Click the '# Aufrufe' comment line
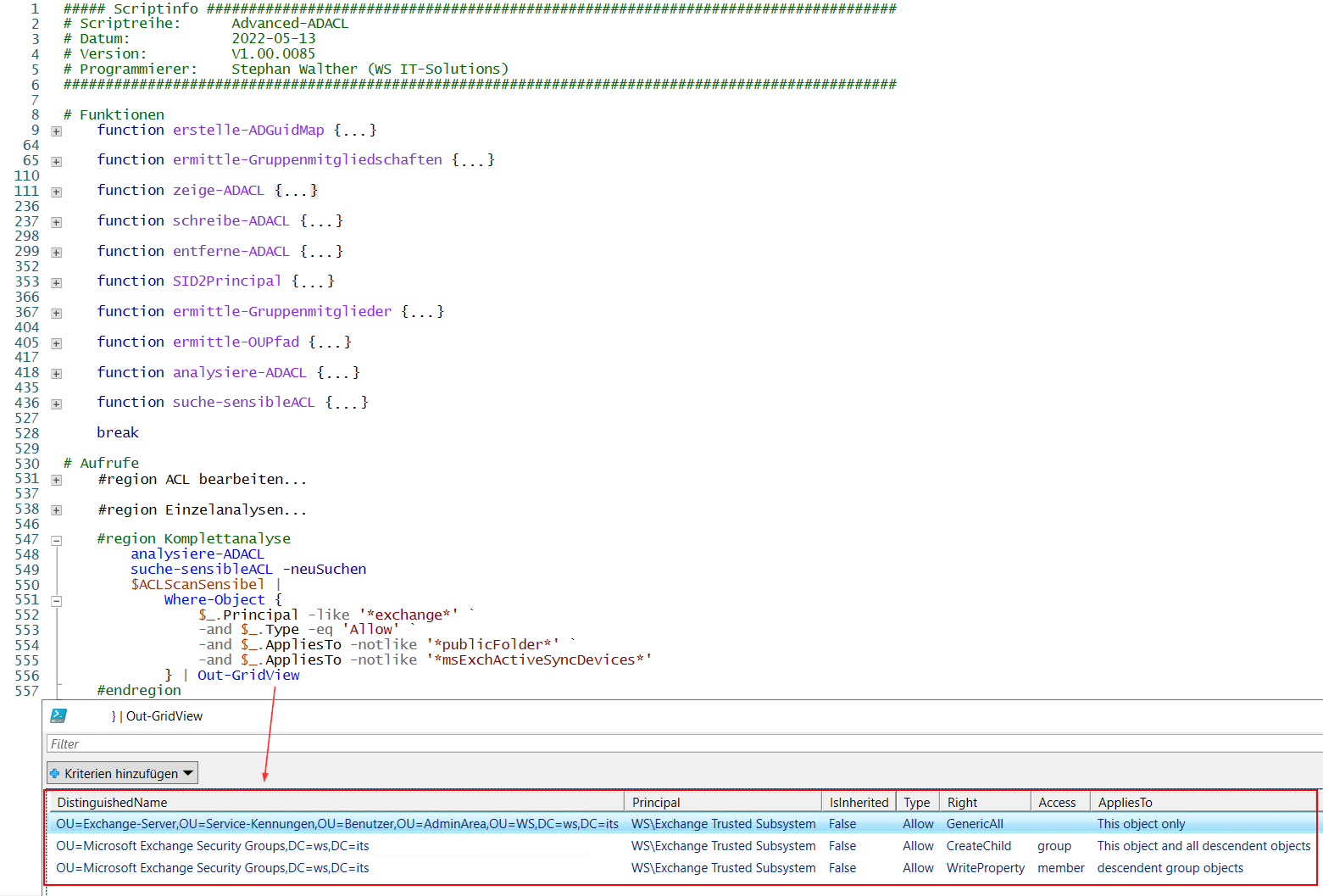1323x896 pixels. coord(101,463)
